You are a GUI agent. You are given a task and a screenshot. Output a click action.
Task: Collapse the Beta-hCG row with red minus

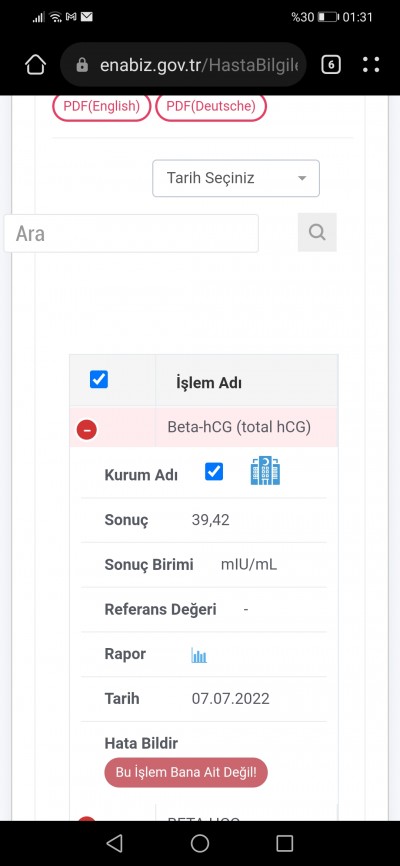point(87,429)
